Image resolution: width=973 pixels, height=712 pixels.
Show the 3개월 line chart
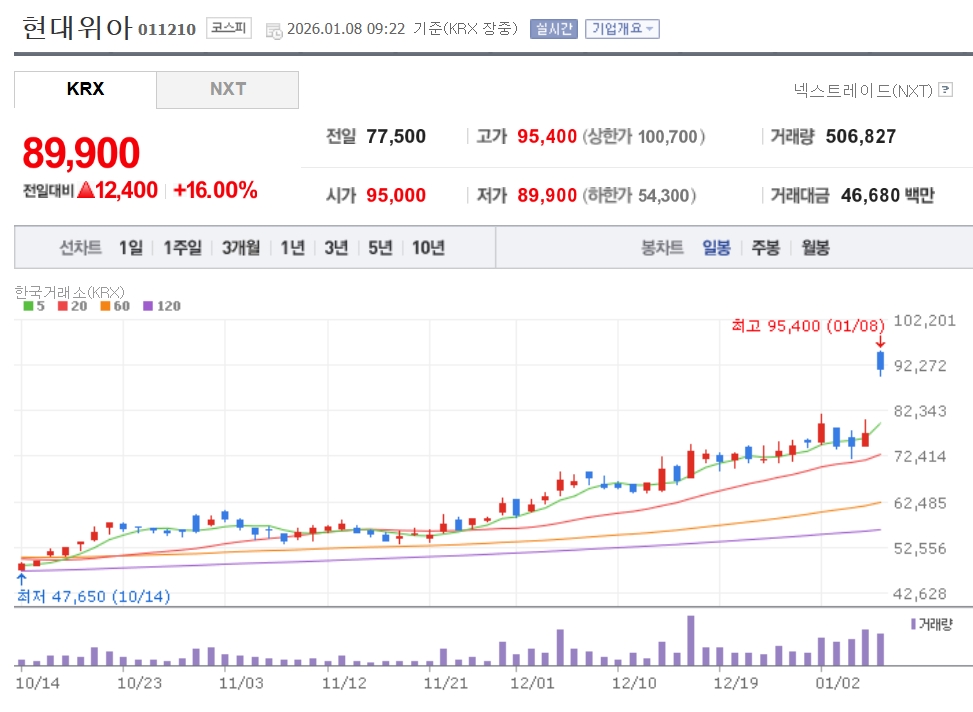tap(241, 248)
